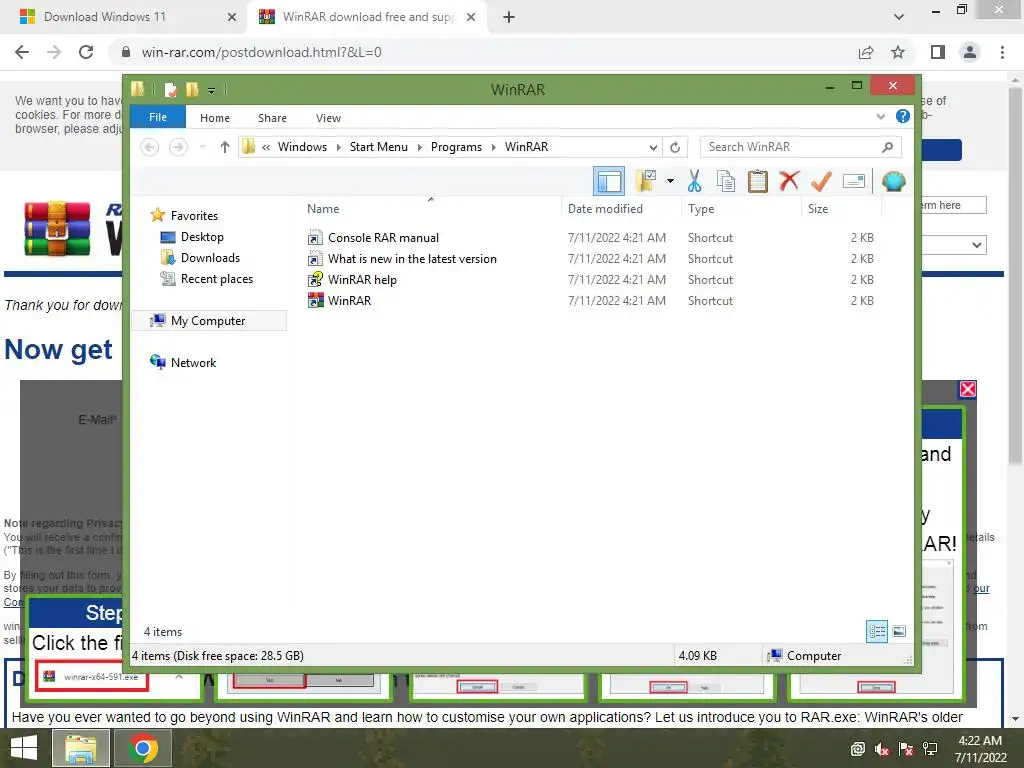Screen dimensions: 1024x768
Task: Click the Paste clipboard icon
Action: 758,181
